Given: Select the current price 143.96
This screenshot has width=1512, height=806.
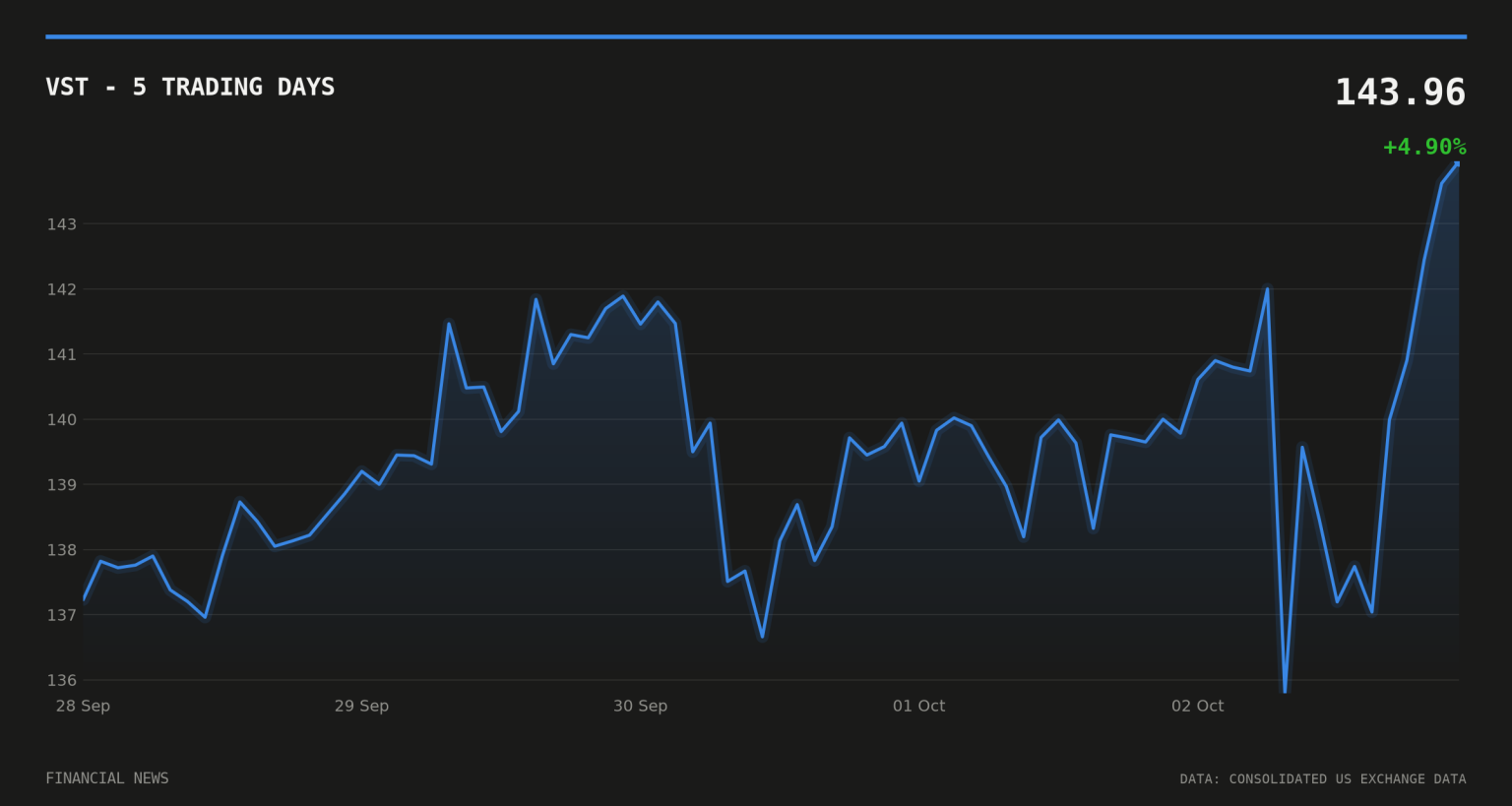Looking at the screenshot, I should pyautogui.click(x=1400, y=93).
